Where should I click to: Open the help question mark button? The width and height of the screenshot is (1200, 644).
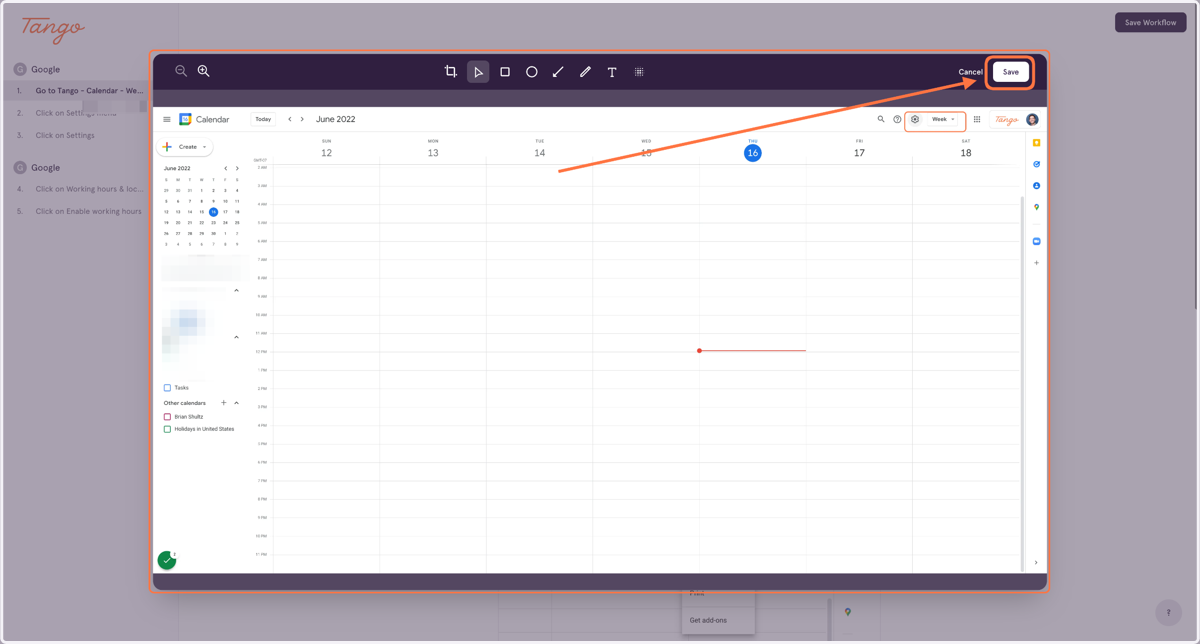click(1168, 613)
